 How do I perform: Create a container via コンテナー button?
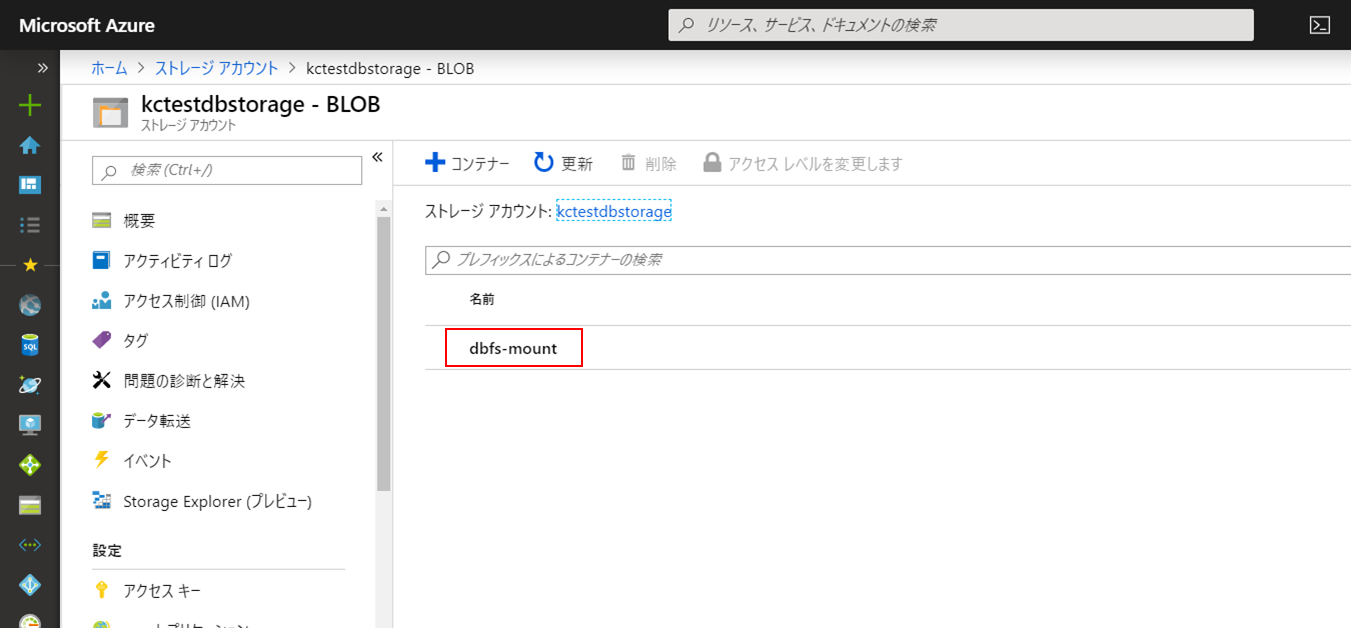pos(466,162)
